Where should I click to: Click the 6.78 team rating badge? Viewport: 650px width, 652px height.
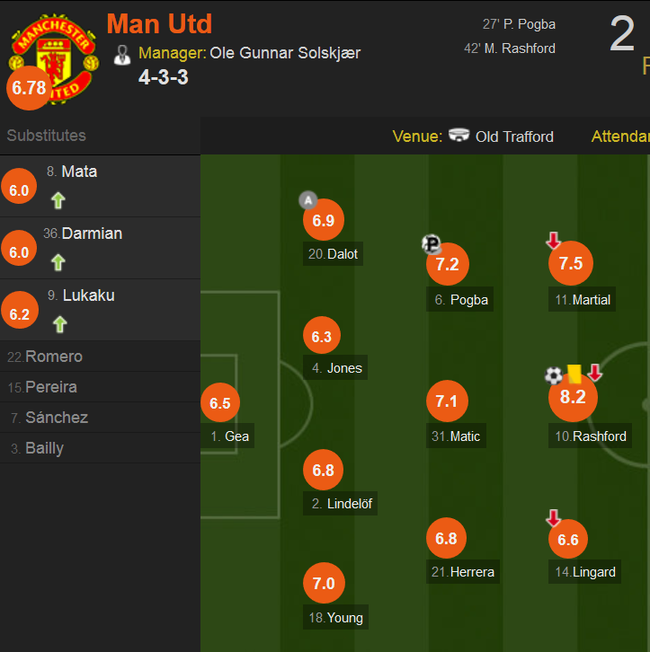click(29, 88)
